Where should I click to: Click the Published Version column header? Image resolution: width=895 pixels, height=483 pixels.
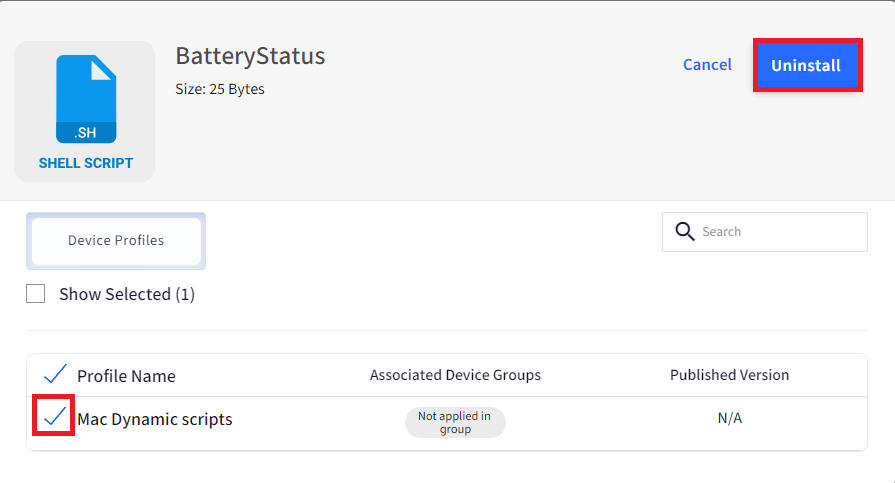pyautogui.click(x=729, y=375)
